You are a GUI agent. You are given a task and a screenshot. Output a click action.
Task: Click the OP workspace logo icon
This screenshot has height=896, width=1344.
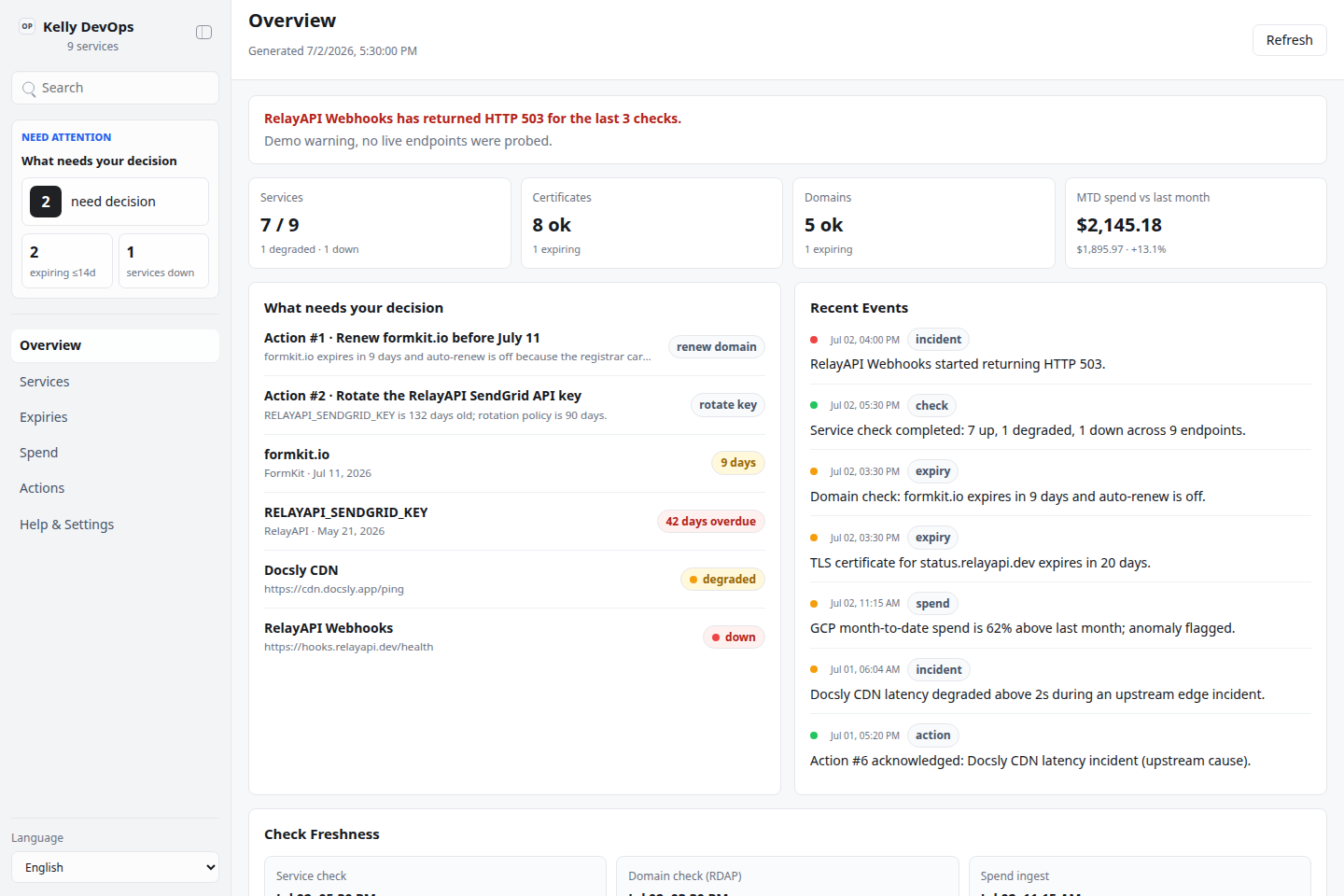point(27,26)
